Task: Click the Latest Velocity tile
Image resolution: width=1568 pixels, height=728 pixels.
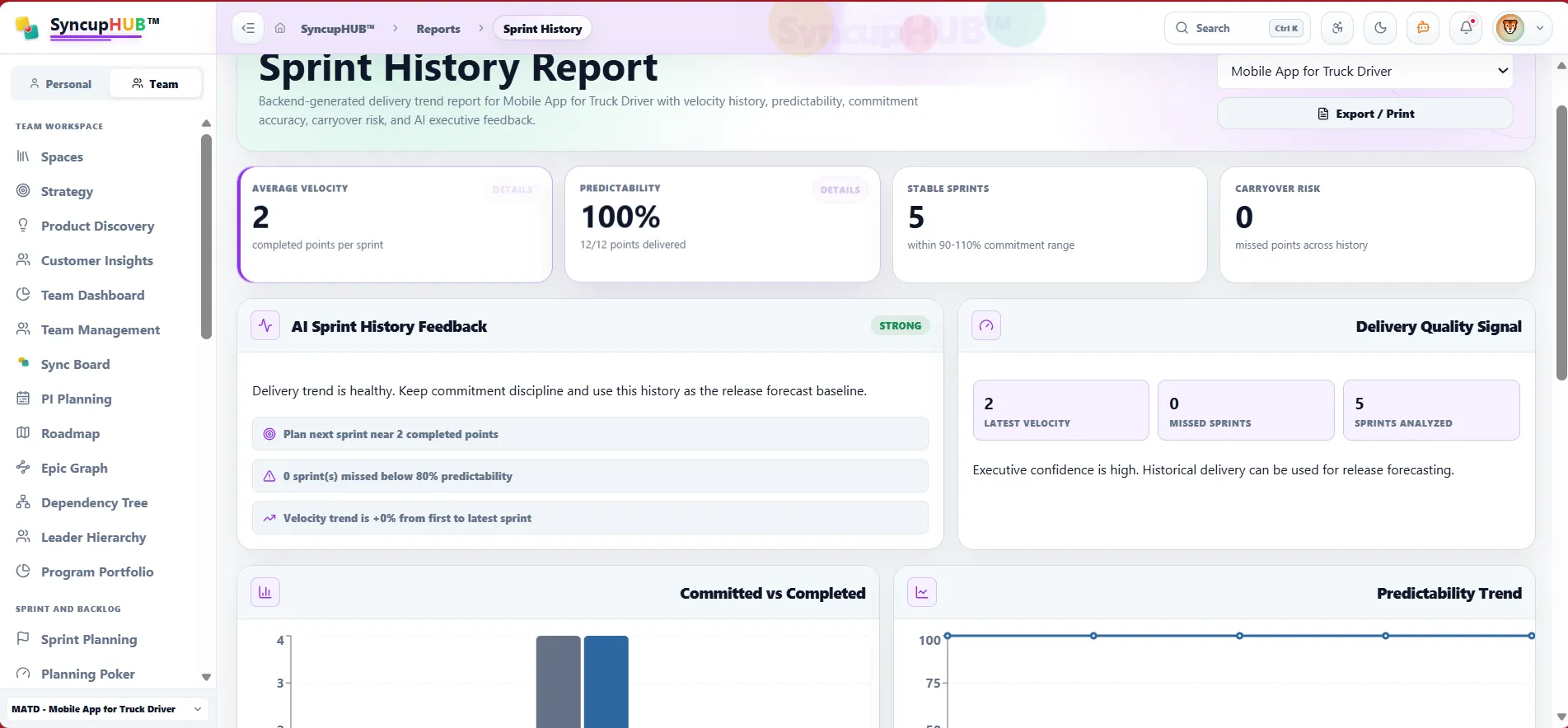Action: point(1060,410)
